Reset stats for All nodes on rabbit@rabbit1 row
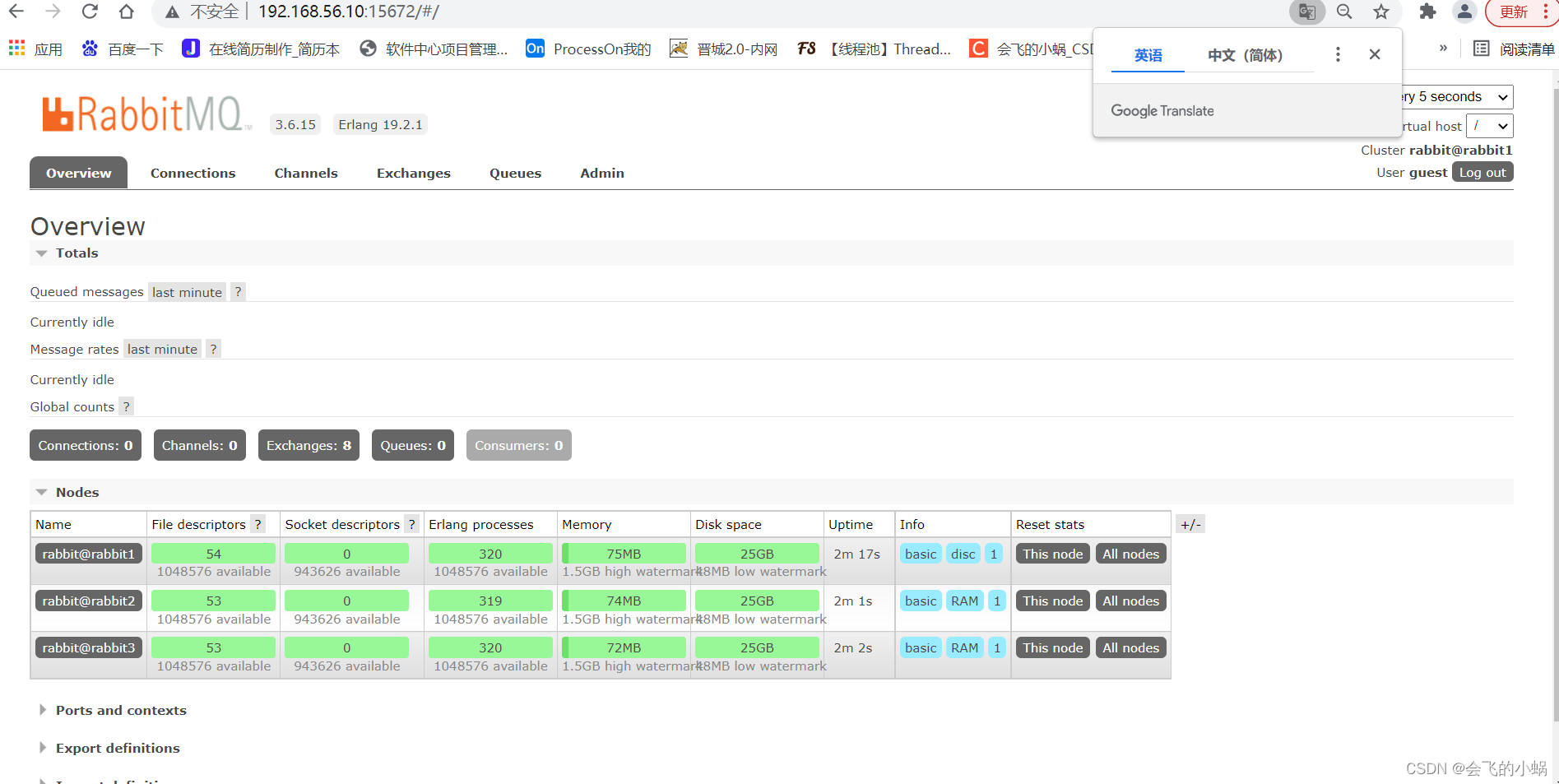The width and height of the screenshot is (1559, 784). pos(1130,554)
